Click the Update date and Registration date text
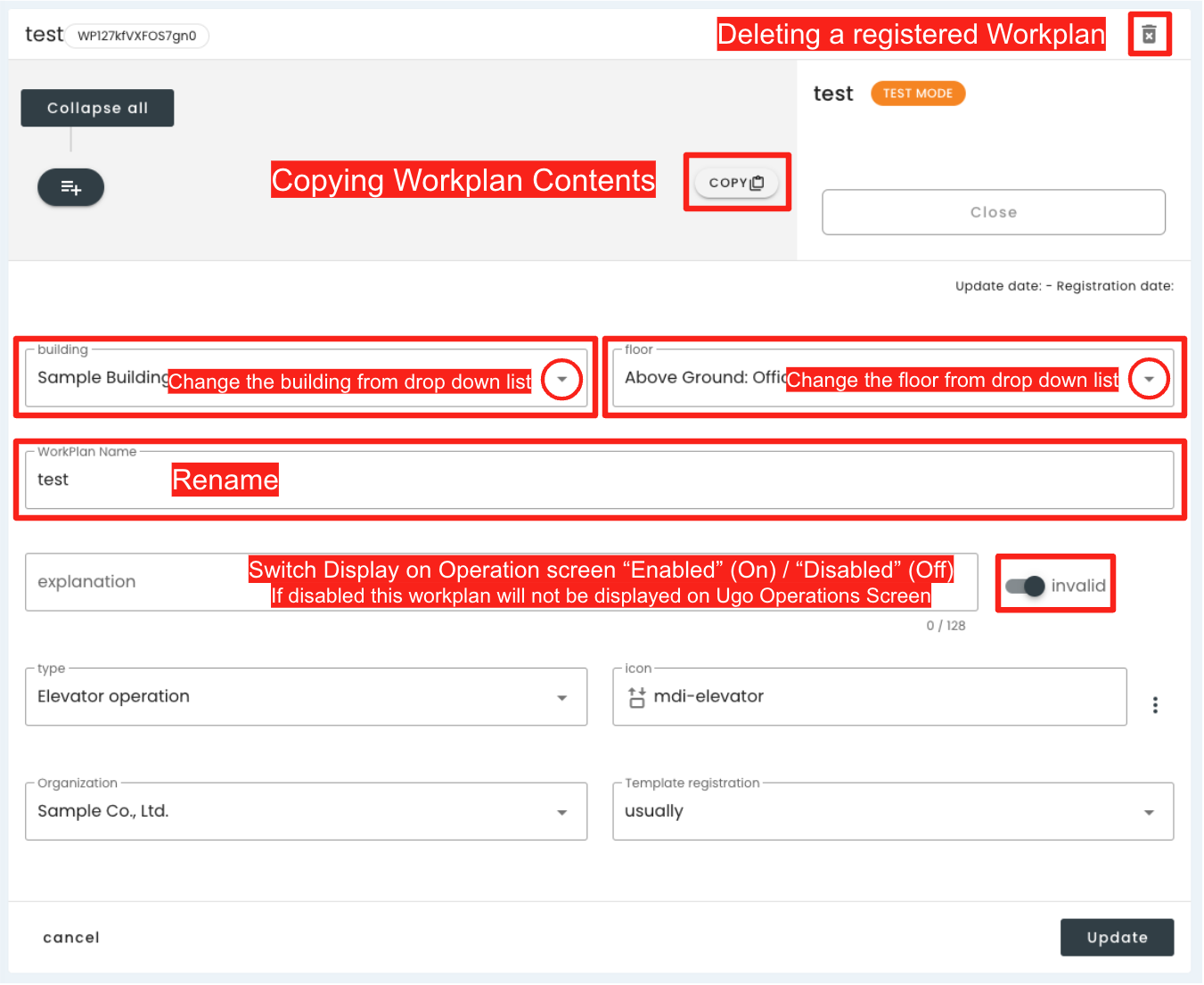 [1064, 286]
